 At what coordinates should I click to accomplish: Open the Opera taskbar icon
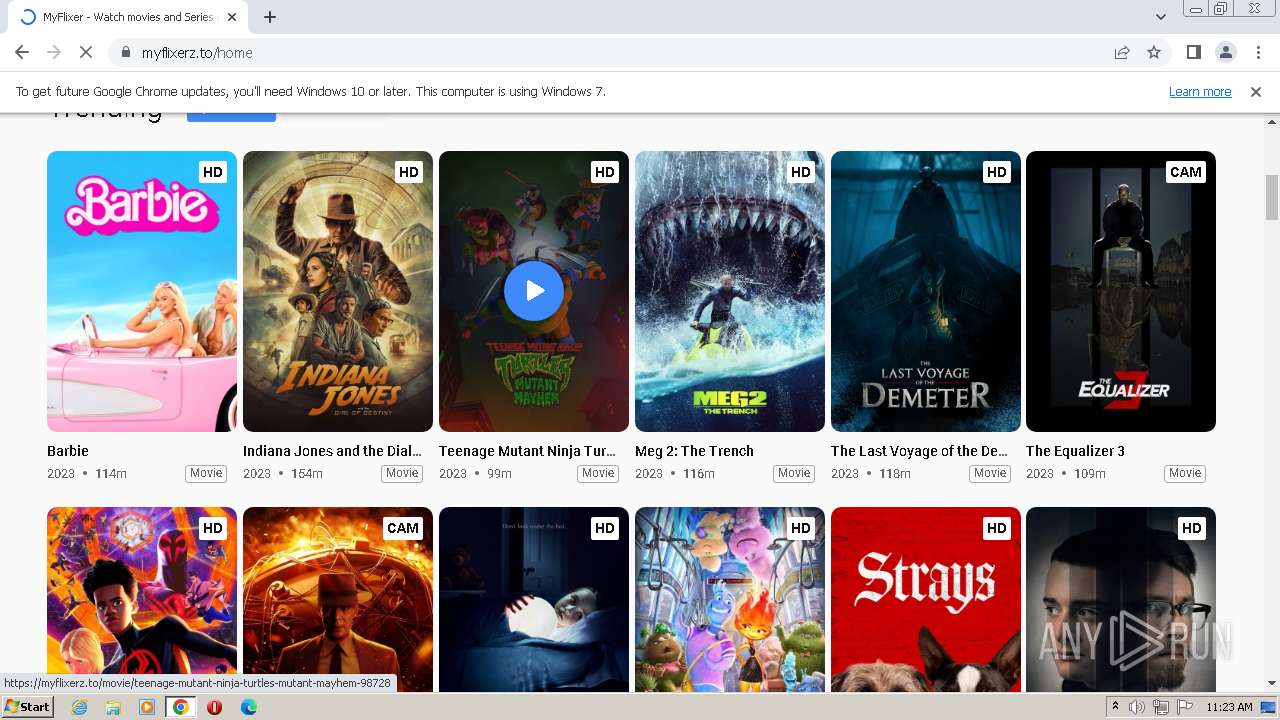tap(214, 707)
